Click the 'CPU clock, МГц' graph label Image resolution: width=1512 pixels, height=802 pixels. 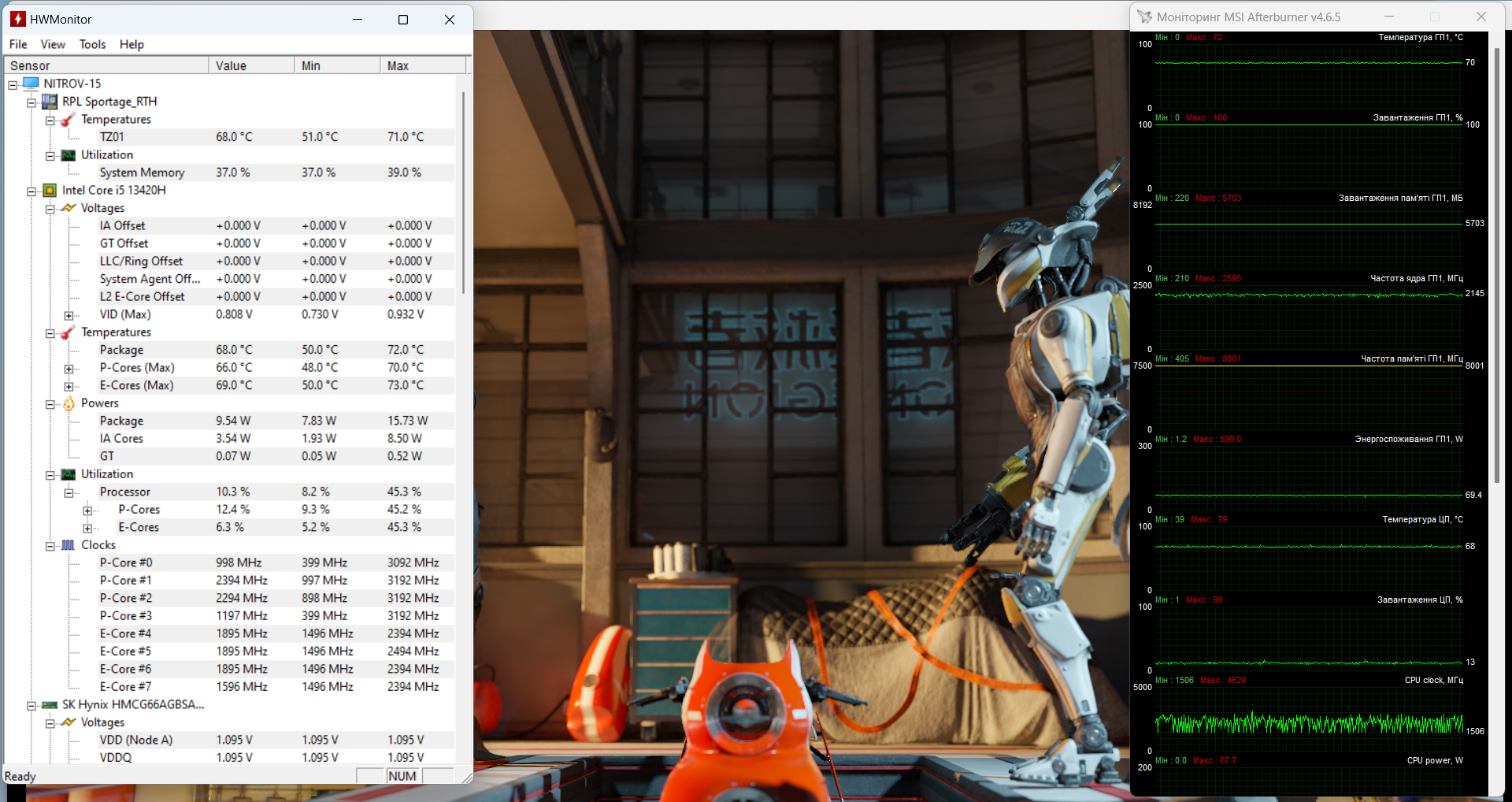click(x=1434, y=680)
